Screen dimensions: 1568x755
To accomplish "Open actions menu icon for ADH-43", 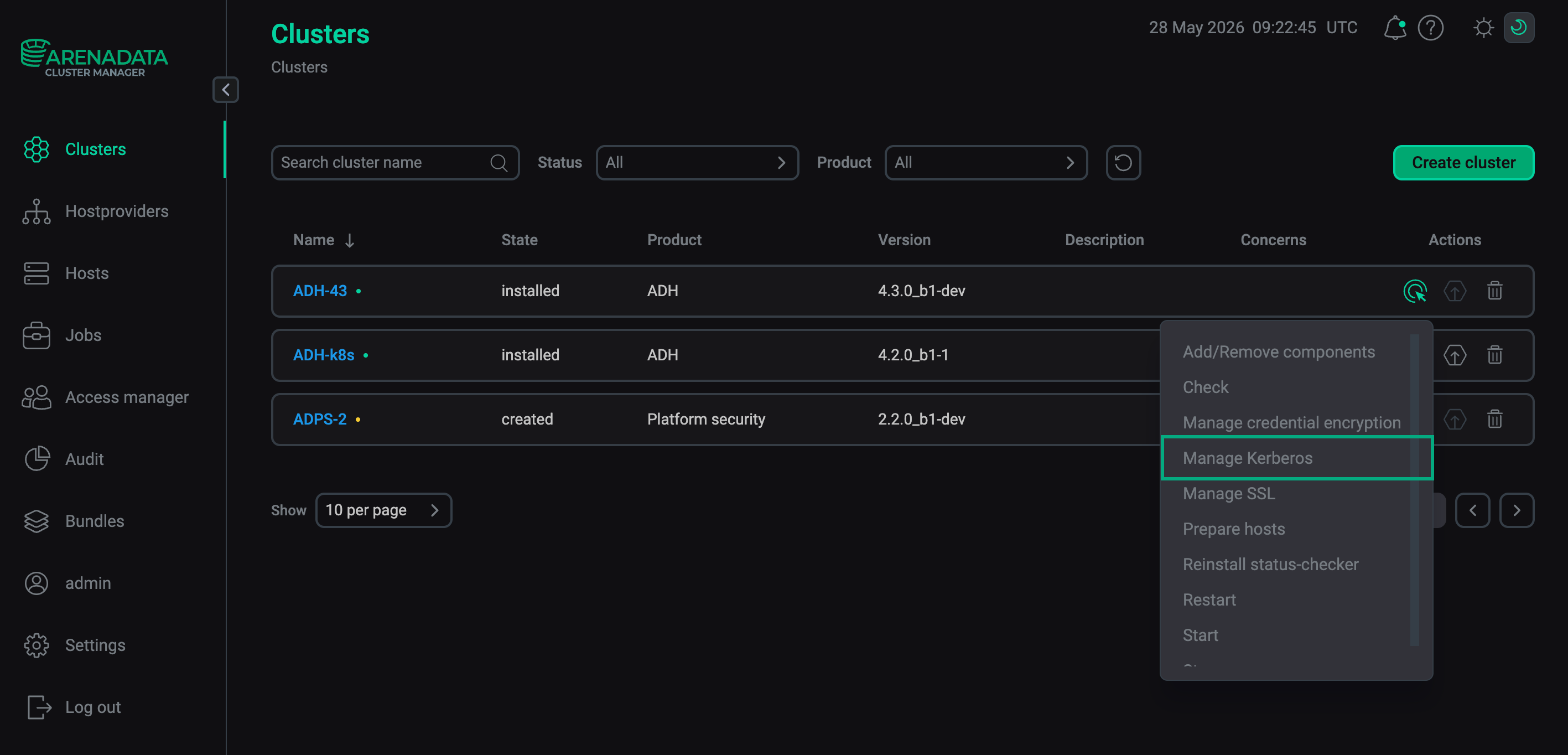I will coord(1415,291).
